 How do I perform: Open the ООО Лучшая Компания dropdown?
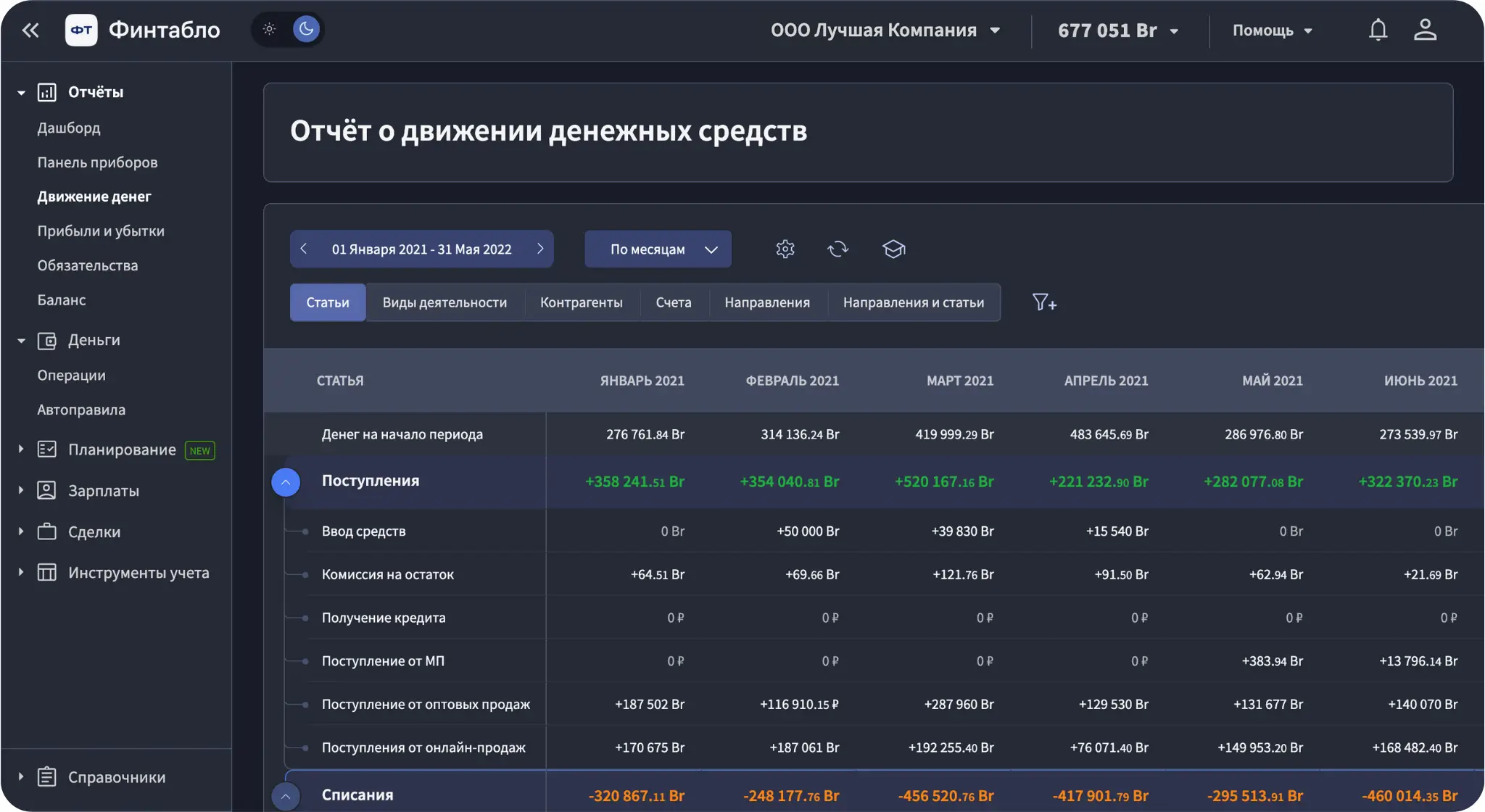885,30
